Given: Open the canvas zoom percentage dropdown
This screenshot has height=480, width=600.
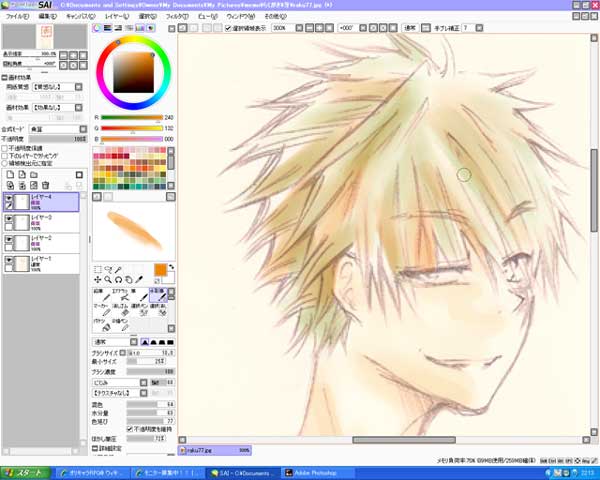Looking at the screenshot, I should pos(300,28).
